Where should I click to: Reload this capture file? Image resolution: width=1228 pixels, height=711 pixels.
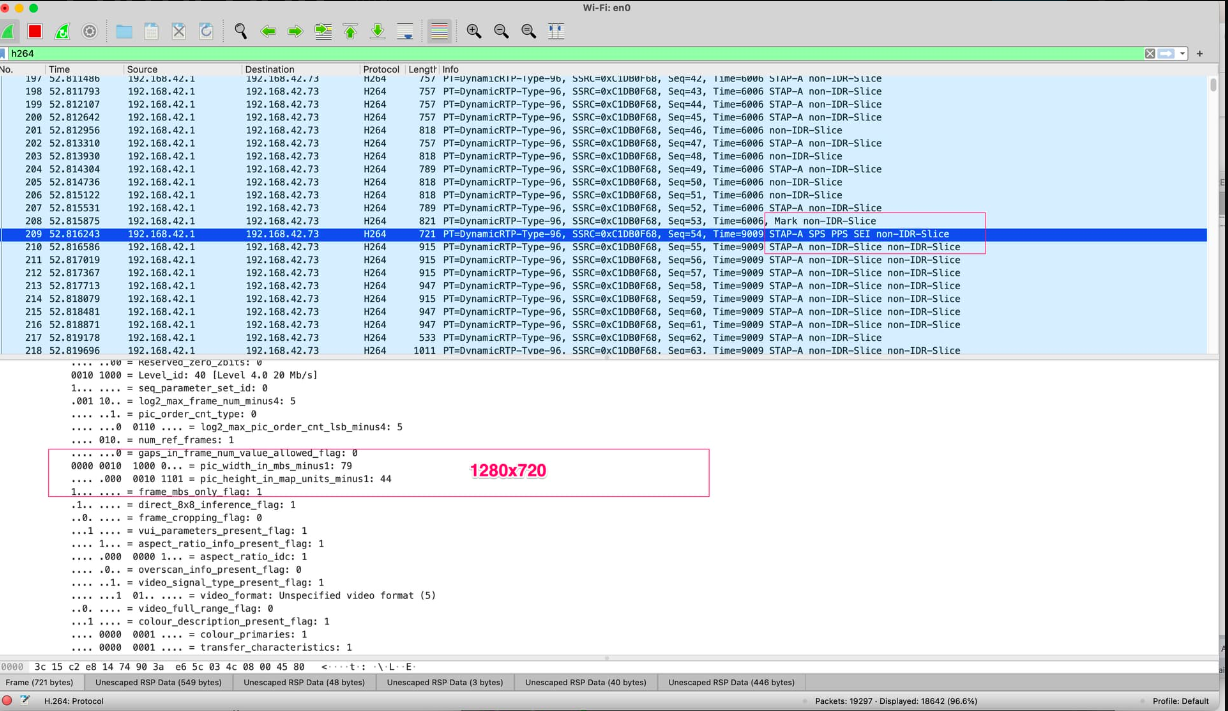206,31
